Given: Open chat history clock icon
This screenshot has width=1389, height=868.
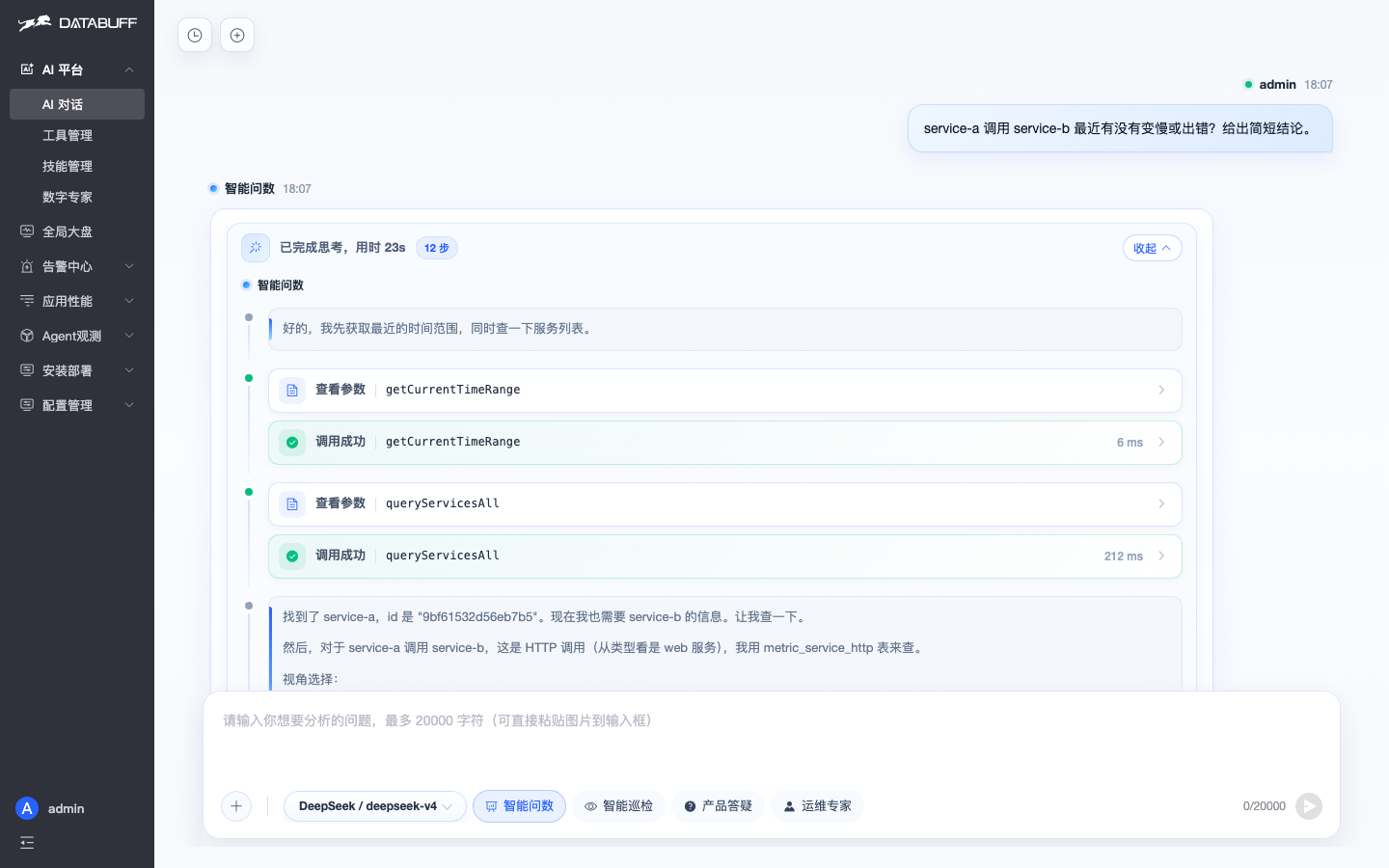Looking at the screenshot, I should coord(195,36).
